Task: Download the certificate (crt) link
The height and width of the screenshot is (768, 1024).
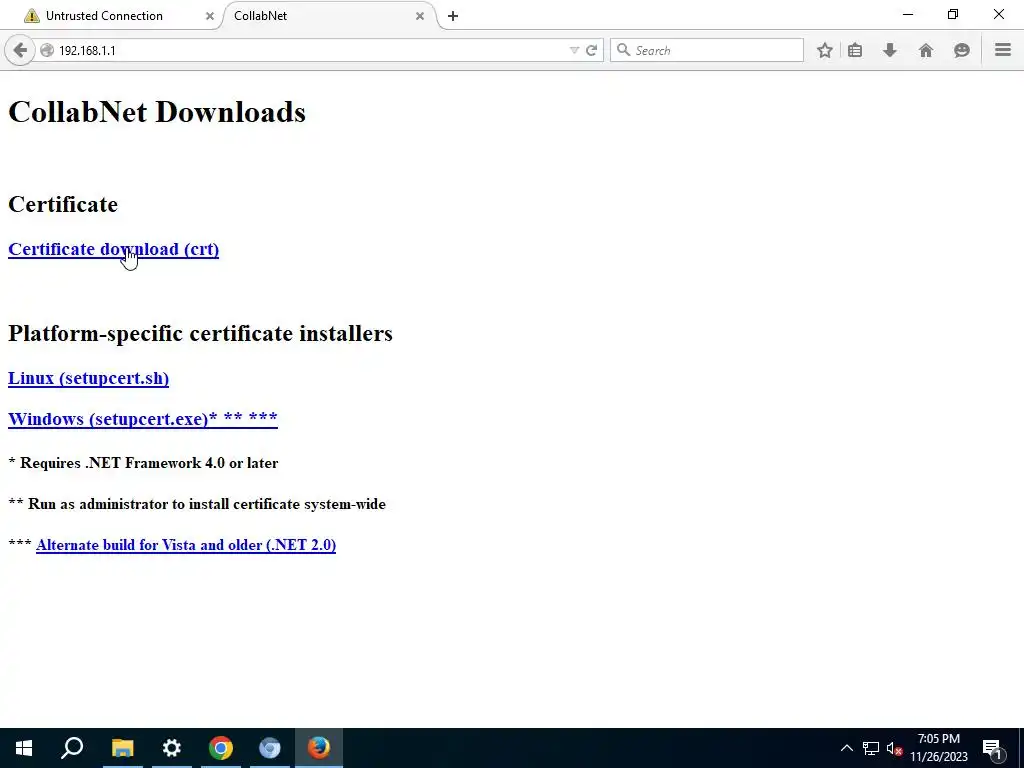Action: click(114, 249)
